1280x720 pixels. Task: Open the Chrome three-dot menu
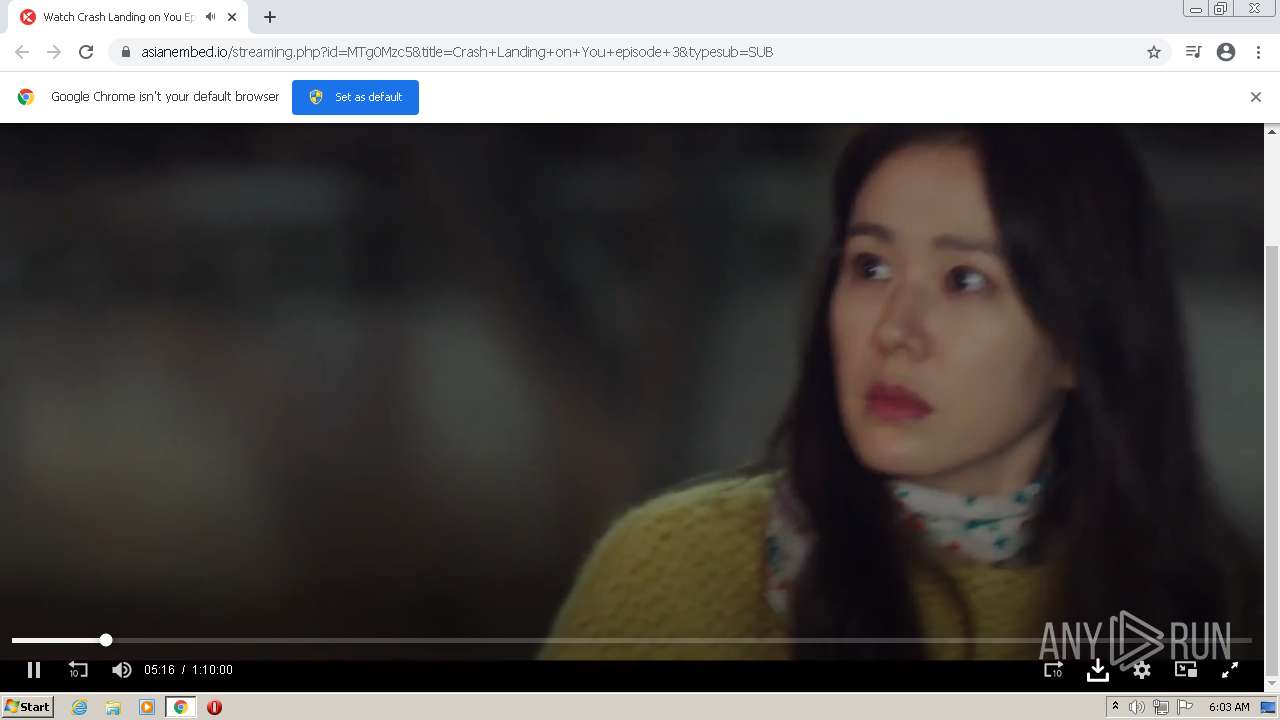[x=1259, y=52]
